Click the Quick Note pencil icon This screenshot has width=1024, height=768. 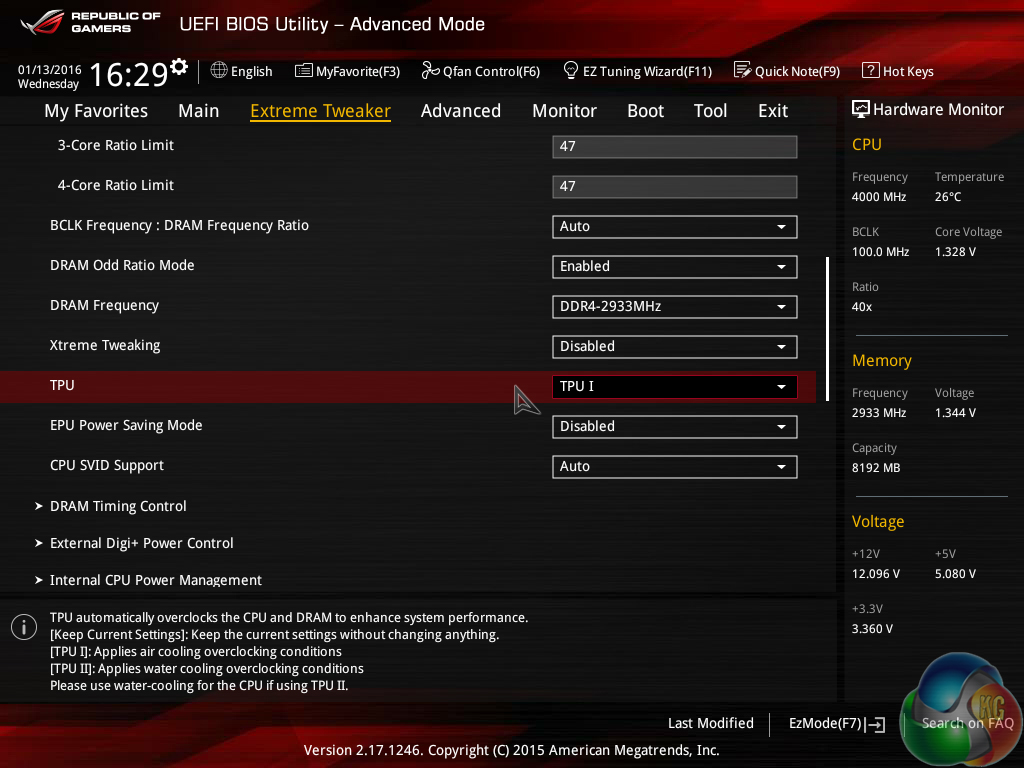tap(743, 70)
